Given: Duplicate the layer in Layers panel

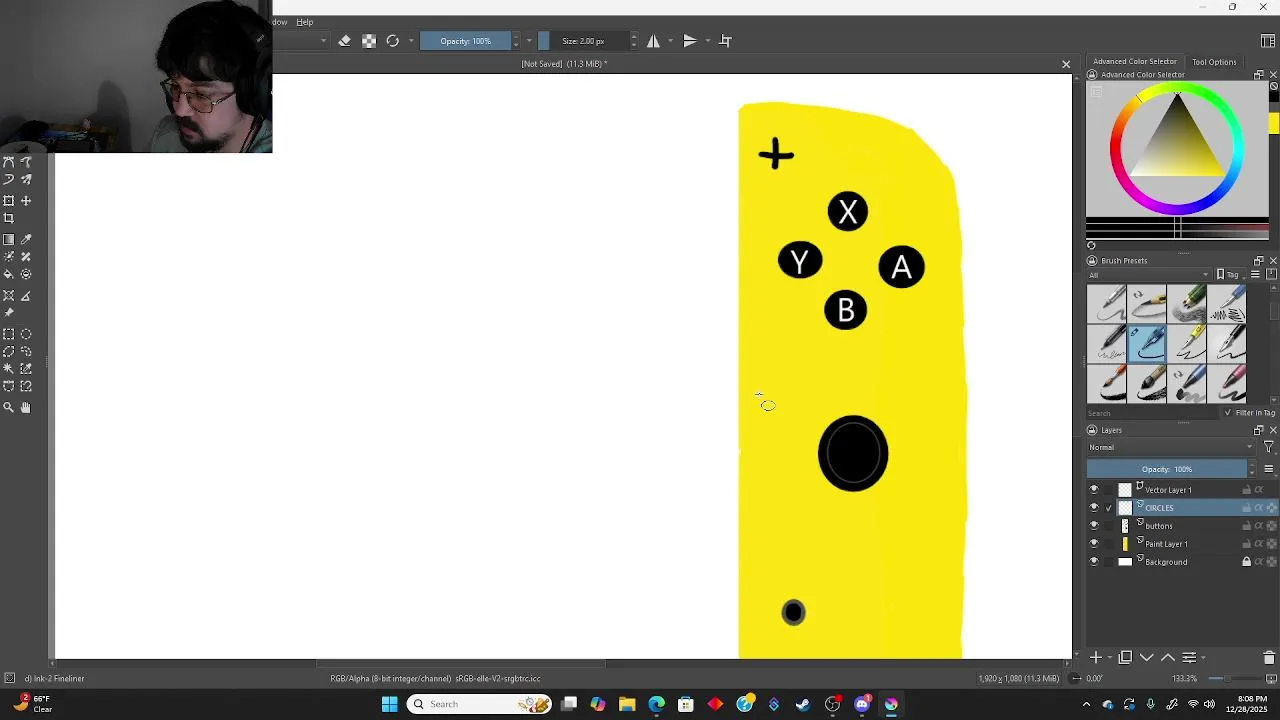Looking at the screenshot, I should (x=1125, y=658).
